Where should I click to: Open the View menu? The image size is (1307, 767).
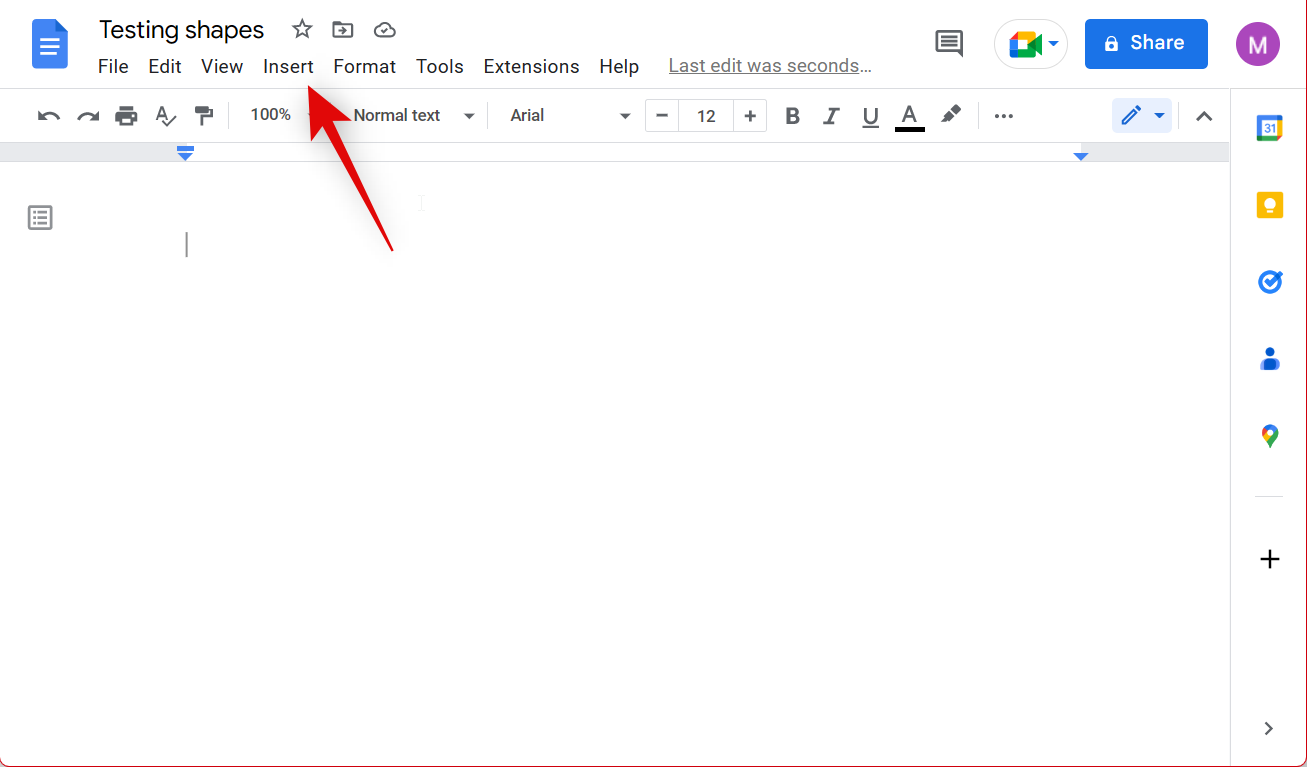pos(222,67)
